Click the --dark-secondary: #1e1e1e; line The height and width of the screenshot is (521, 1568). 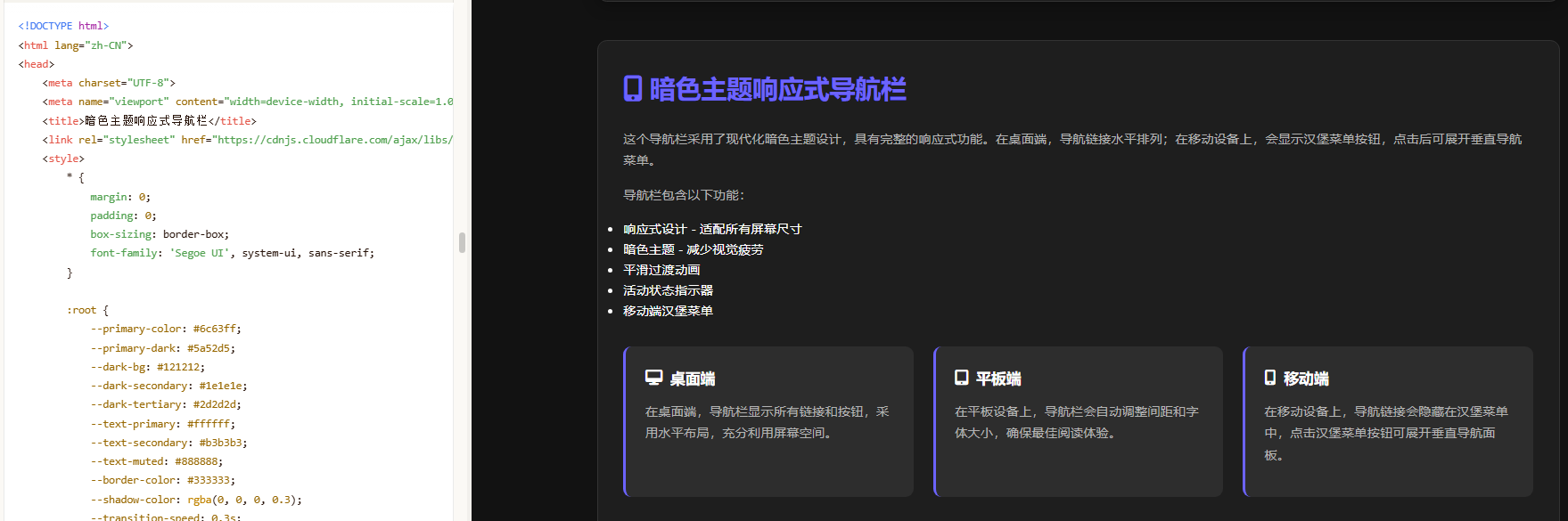tap(168, 386)
